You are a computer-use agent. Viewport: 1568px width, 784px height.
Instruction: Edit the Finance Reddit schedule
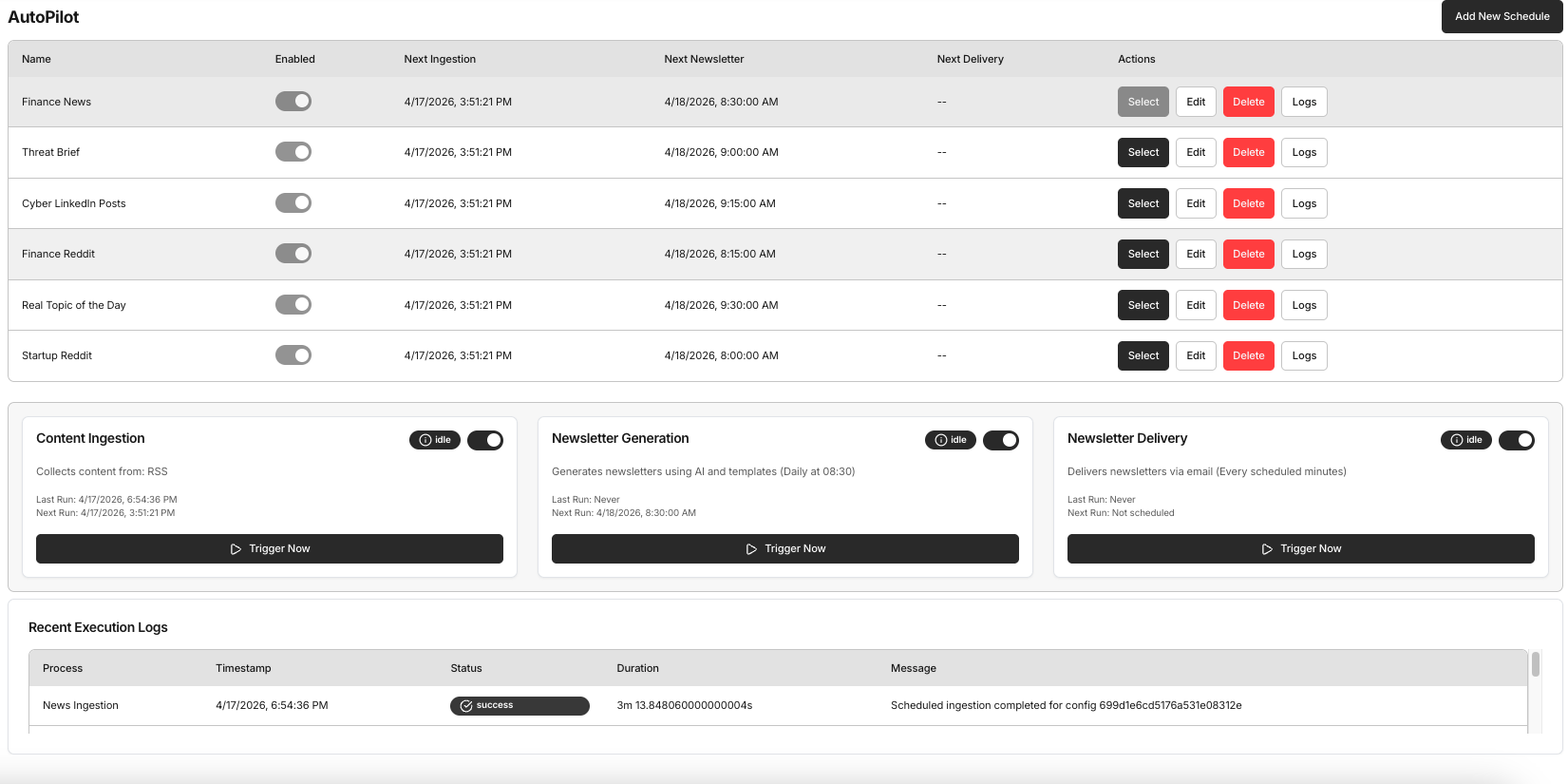coord(1196,254)
